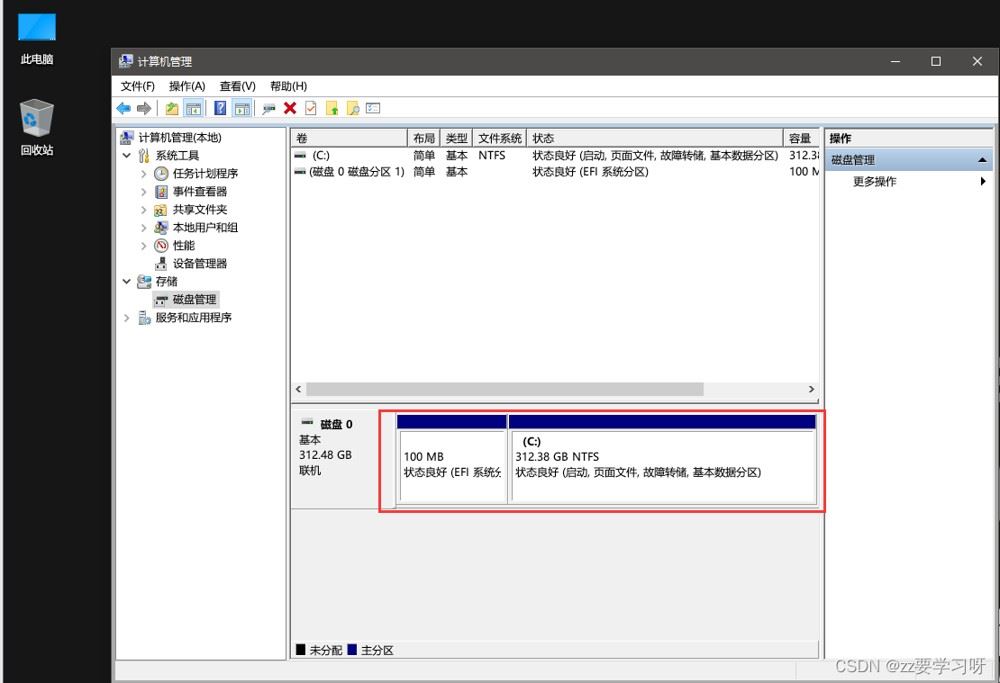Click the volume list scroll left arrow
This screenshot has width=1000, height=683.
point(298,390)
